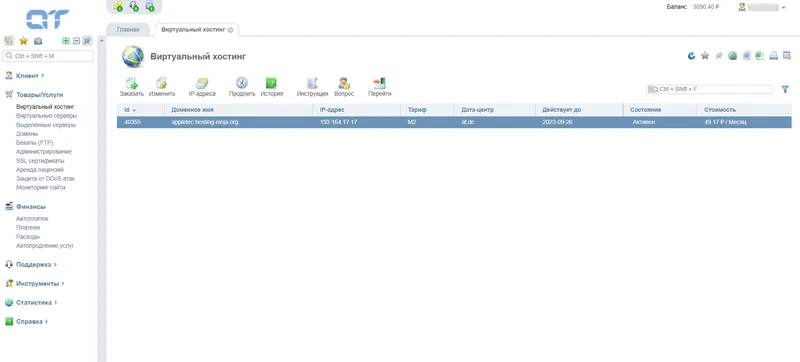
Task: Toggle the sidebar pin icon
Action: (87, 41)
